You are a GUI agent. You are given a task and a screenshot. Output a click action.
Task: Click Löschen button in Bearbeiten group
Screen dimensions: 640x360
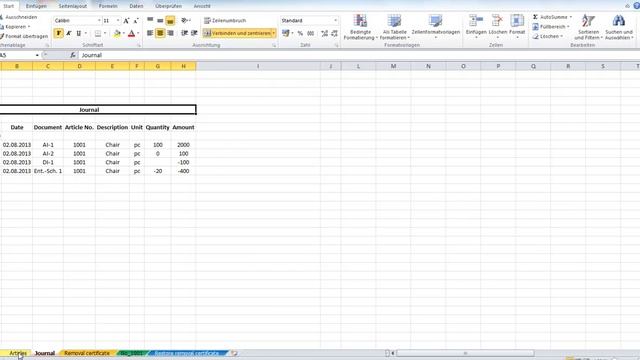tap(547, 36)
